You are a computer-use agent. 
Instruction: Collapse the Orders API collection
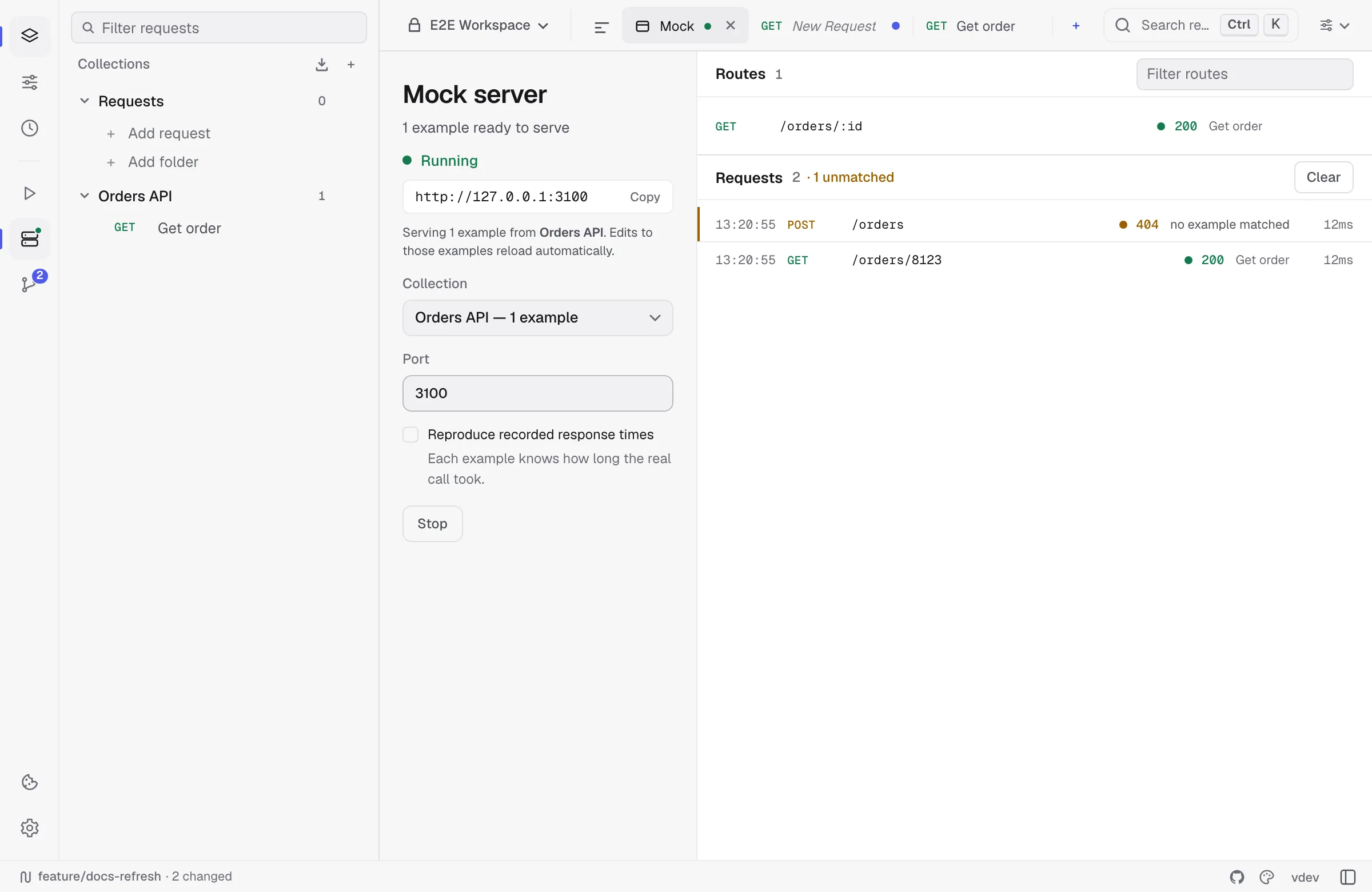click(84, 196)
